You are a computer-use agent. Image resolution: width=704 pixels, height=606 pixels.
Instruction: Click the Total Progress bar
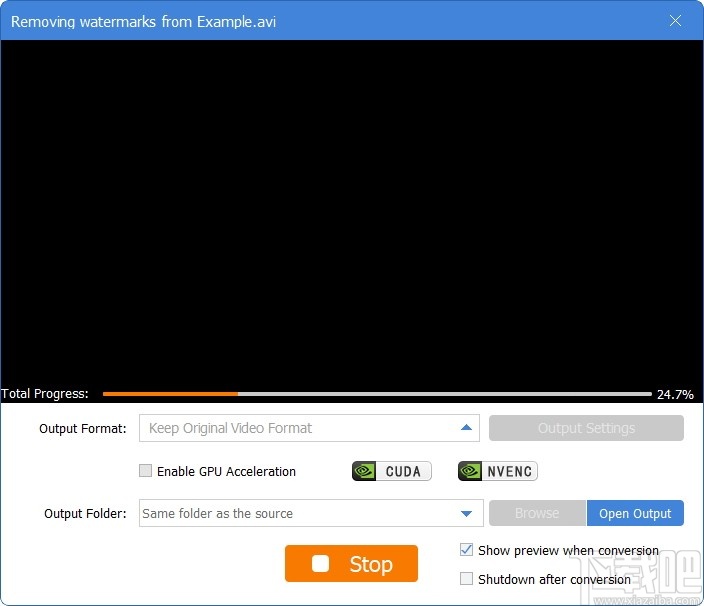click(x=377, y=394)
